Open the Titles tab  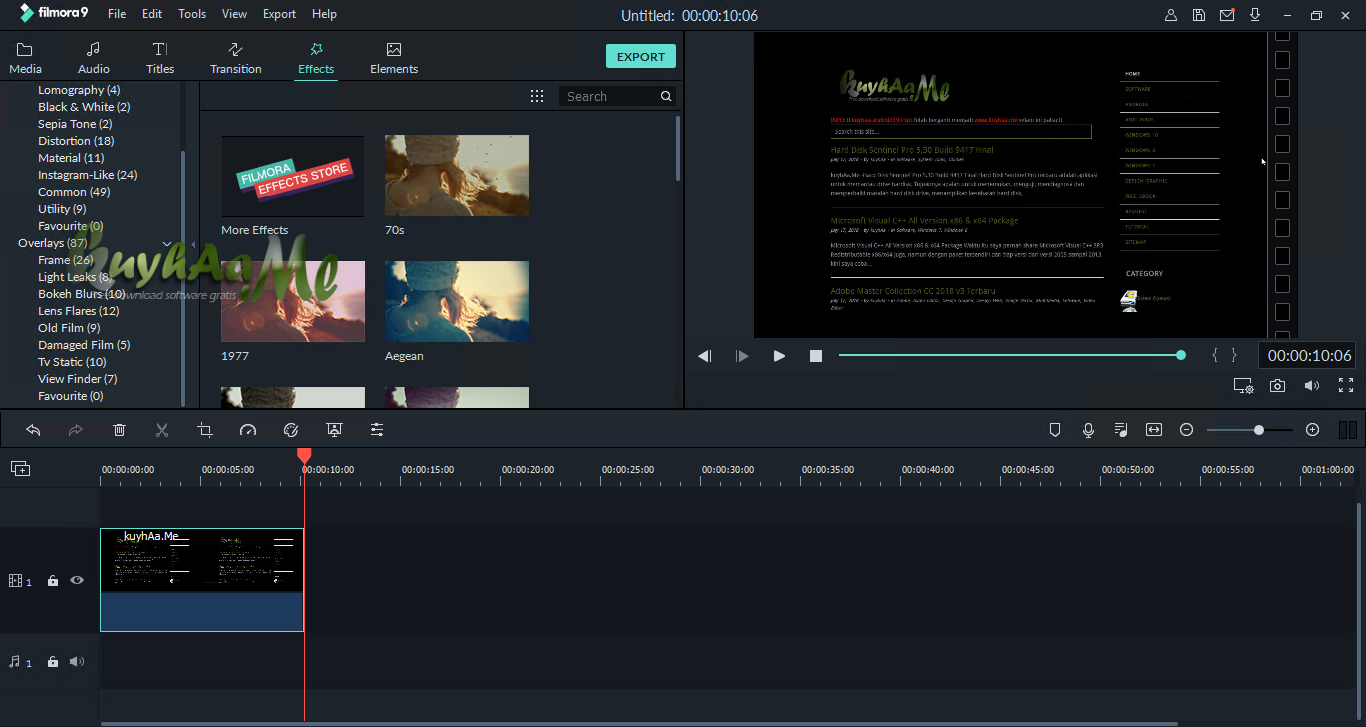coord(160,58)
